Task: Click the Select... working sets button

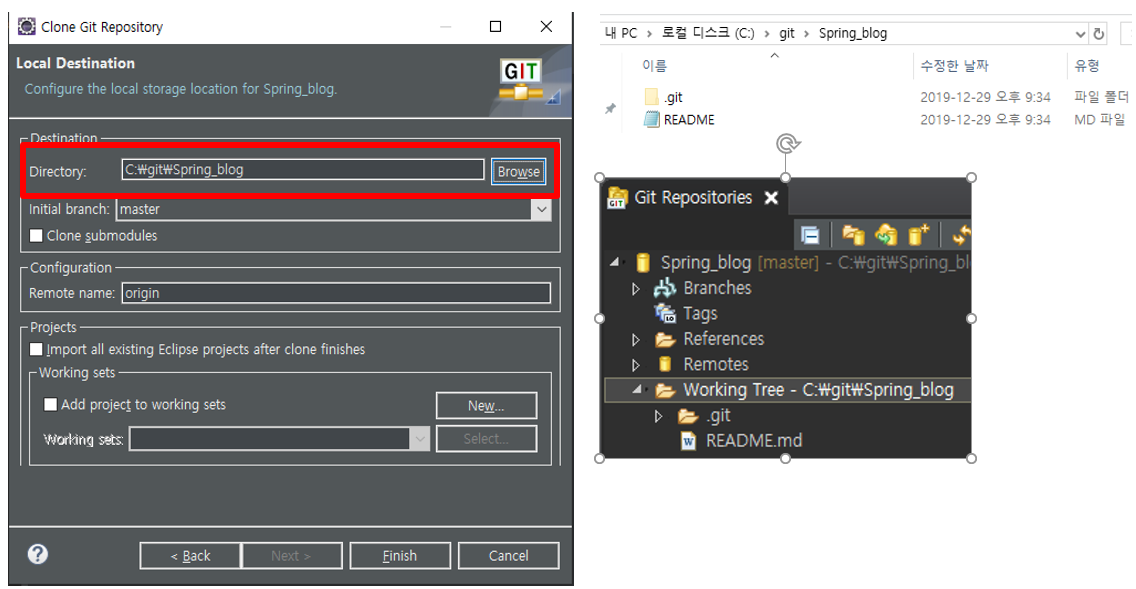Action: [x=486, y=439]
